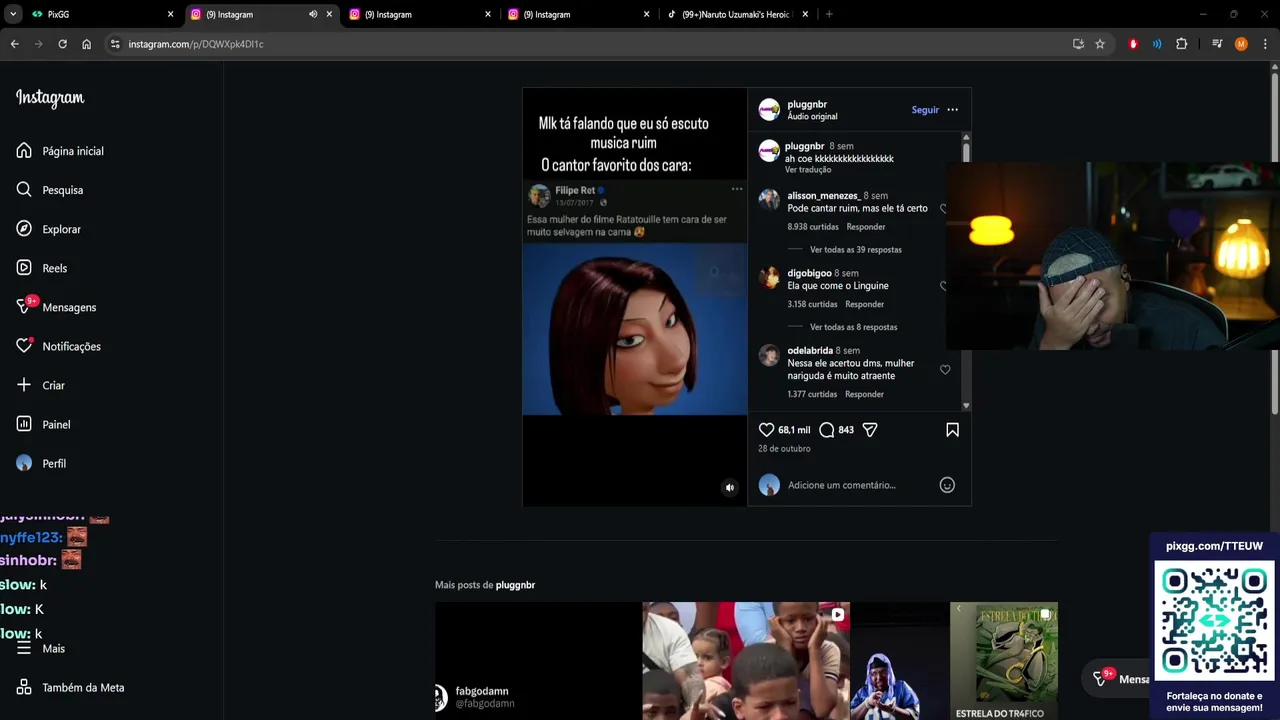
Task: Reply to digobigoo comment
Action: tap(864, 304)
